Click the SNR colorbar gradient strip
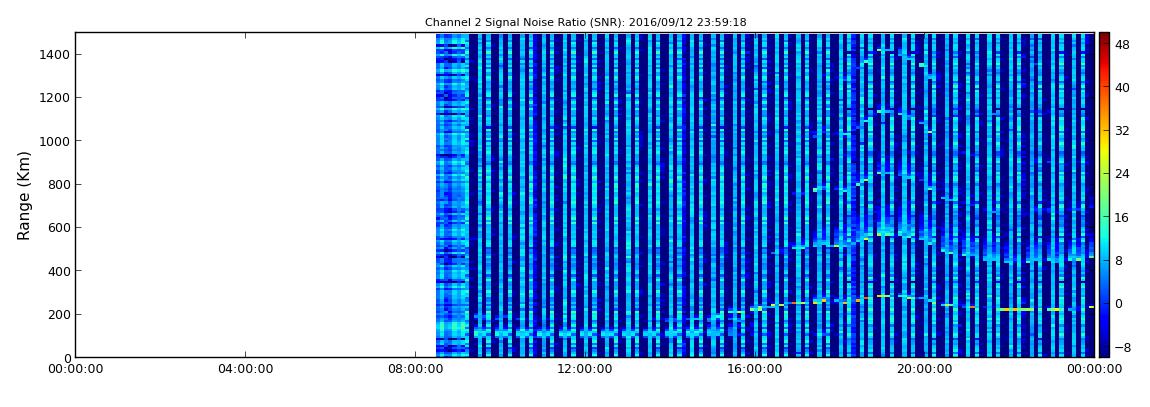The height and width of the screenshot is (407, 1150). pos(1104,195)
